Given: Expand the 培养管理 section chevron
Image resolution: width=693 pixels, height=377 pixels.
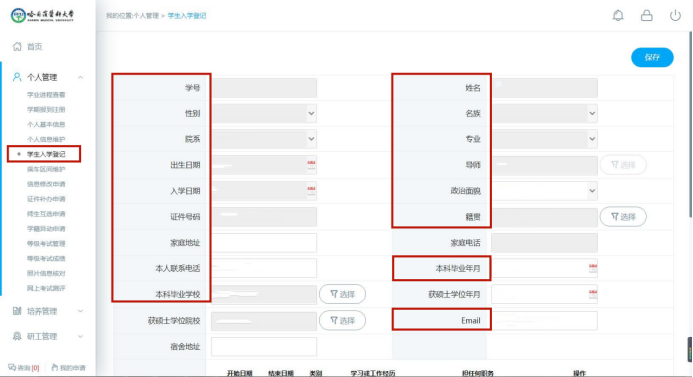Looking at the screenshot, I should coord(80,311).
